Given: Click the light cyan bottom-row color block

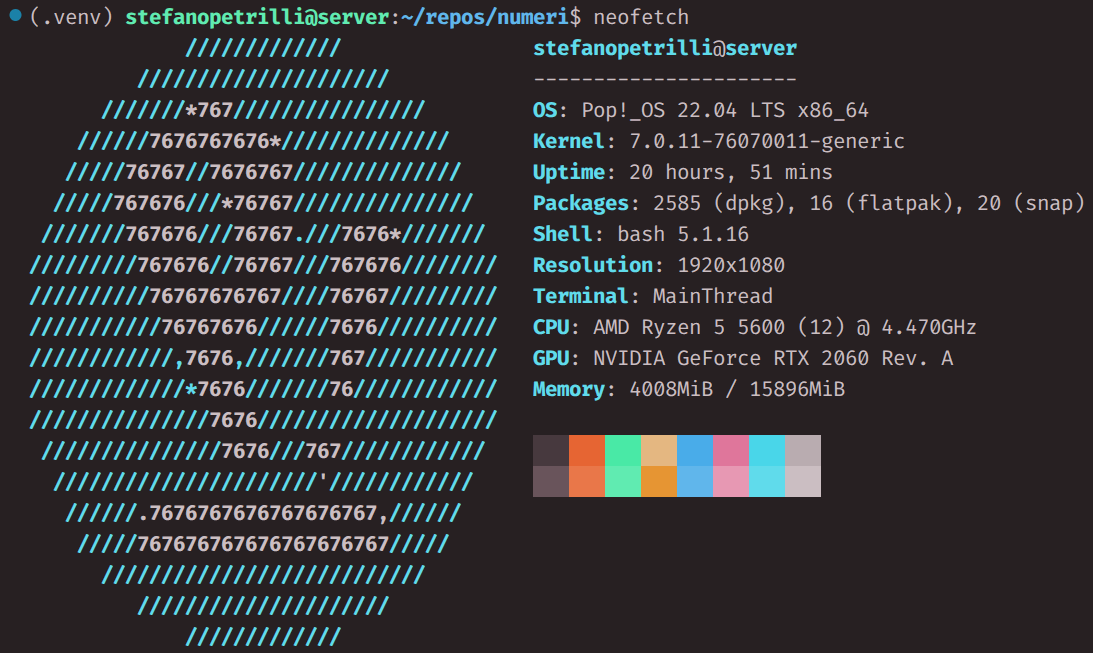Looking at the screenshot, I should [x=767, y=482].
